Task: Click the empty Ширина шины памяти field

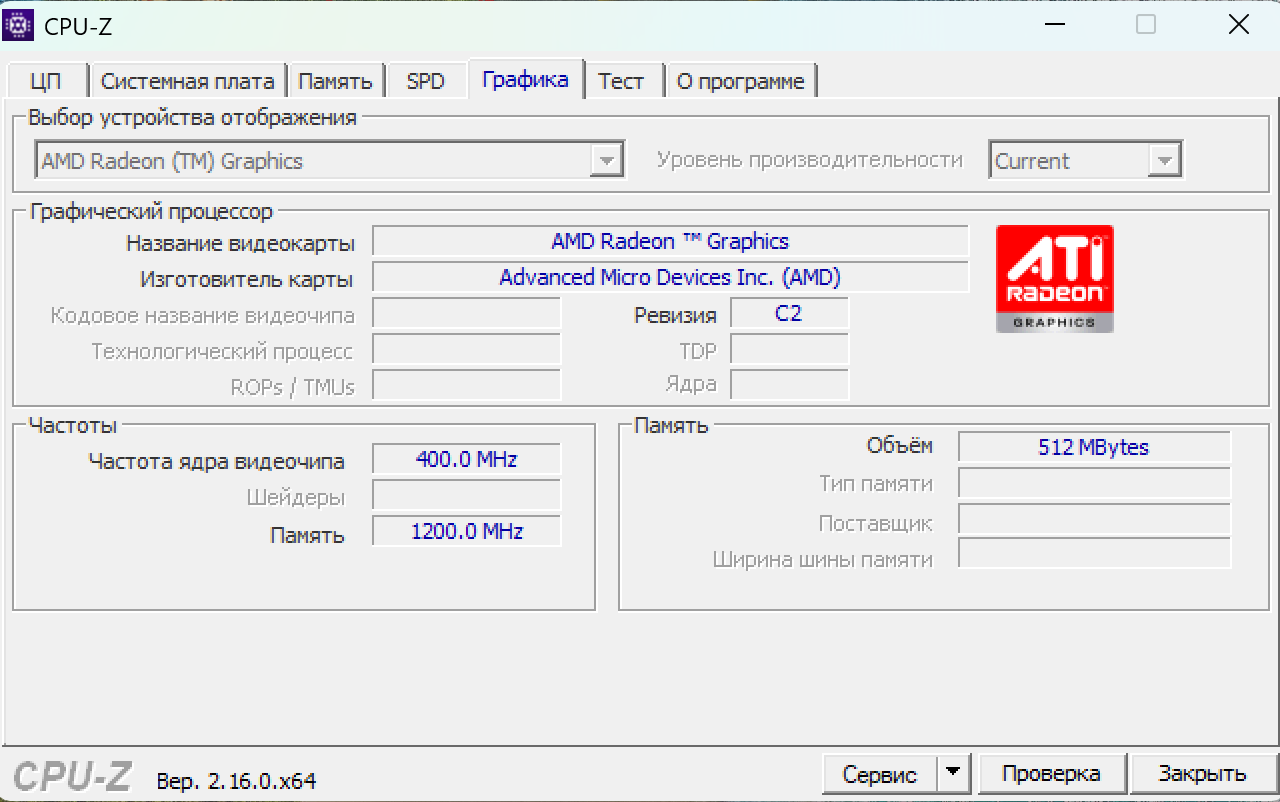Action: (x=1094, y=555)
